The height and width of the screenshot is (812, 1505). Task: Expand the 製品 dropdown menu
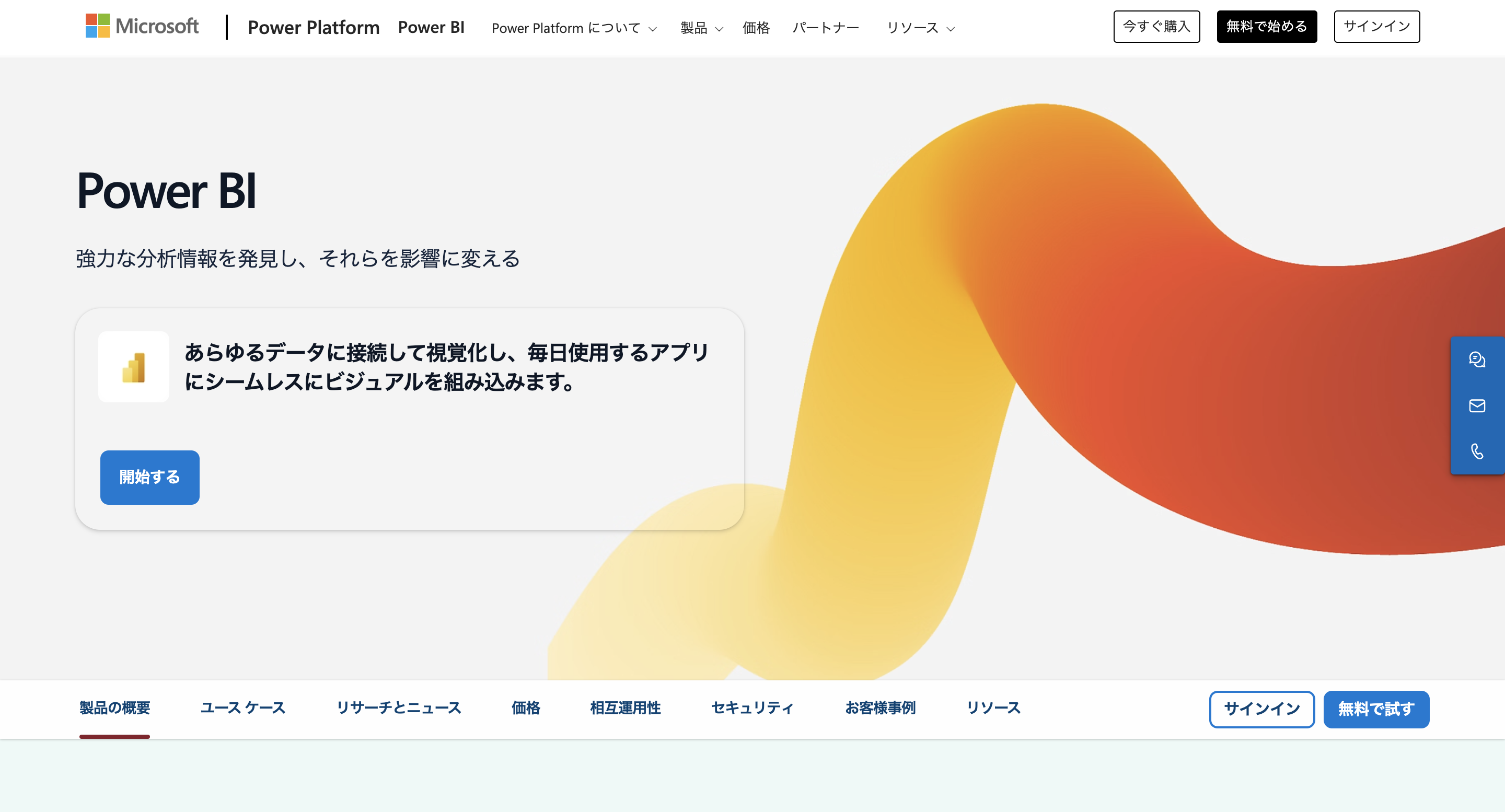click(x=701, y=28)
